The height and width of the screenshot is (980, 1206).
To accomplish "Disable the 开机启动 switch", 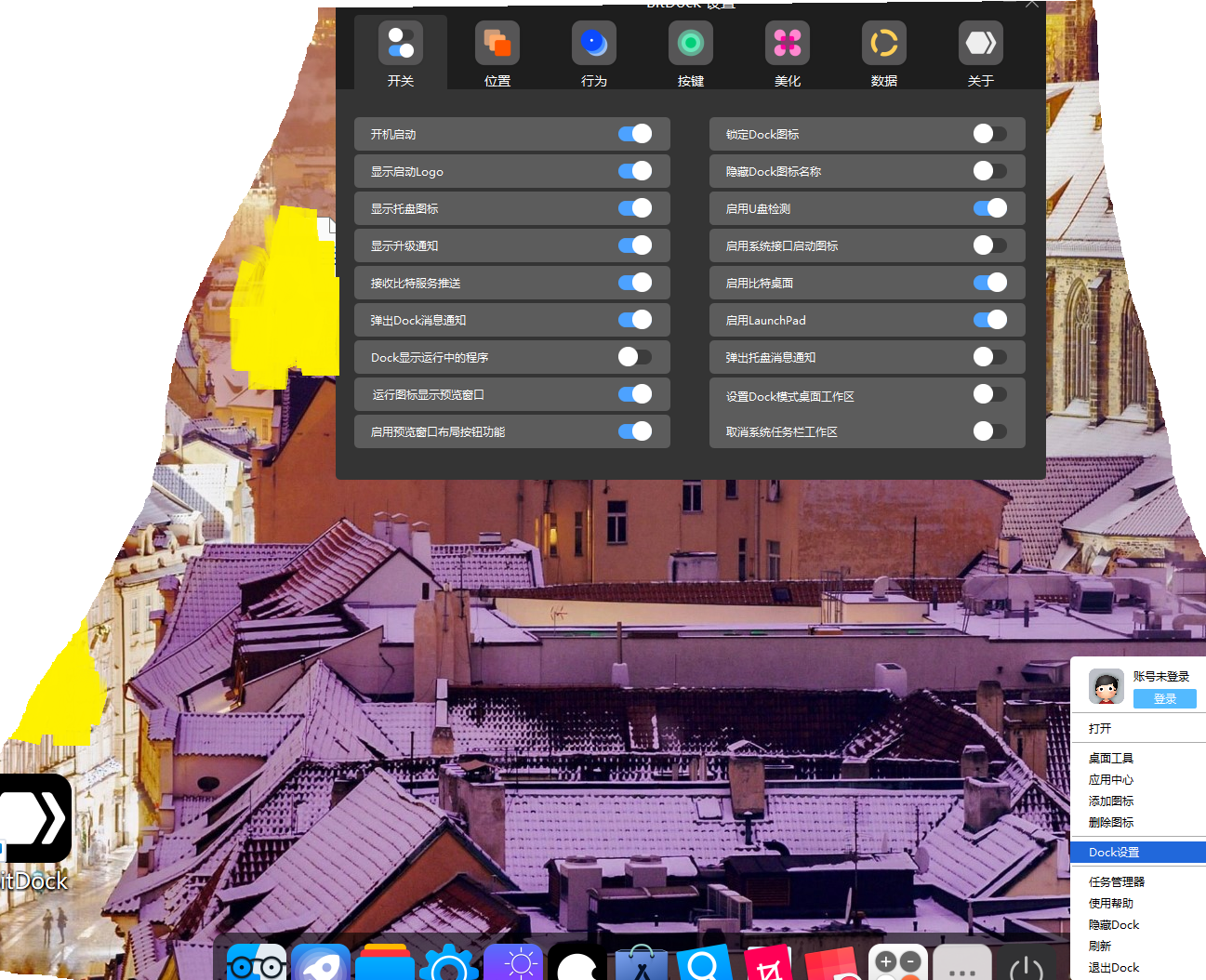I will (635, 134).
